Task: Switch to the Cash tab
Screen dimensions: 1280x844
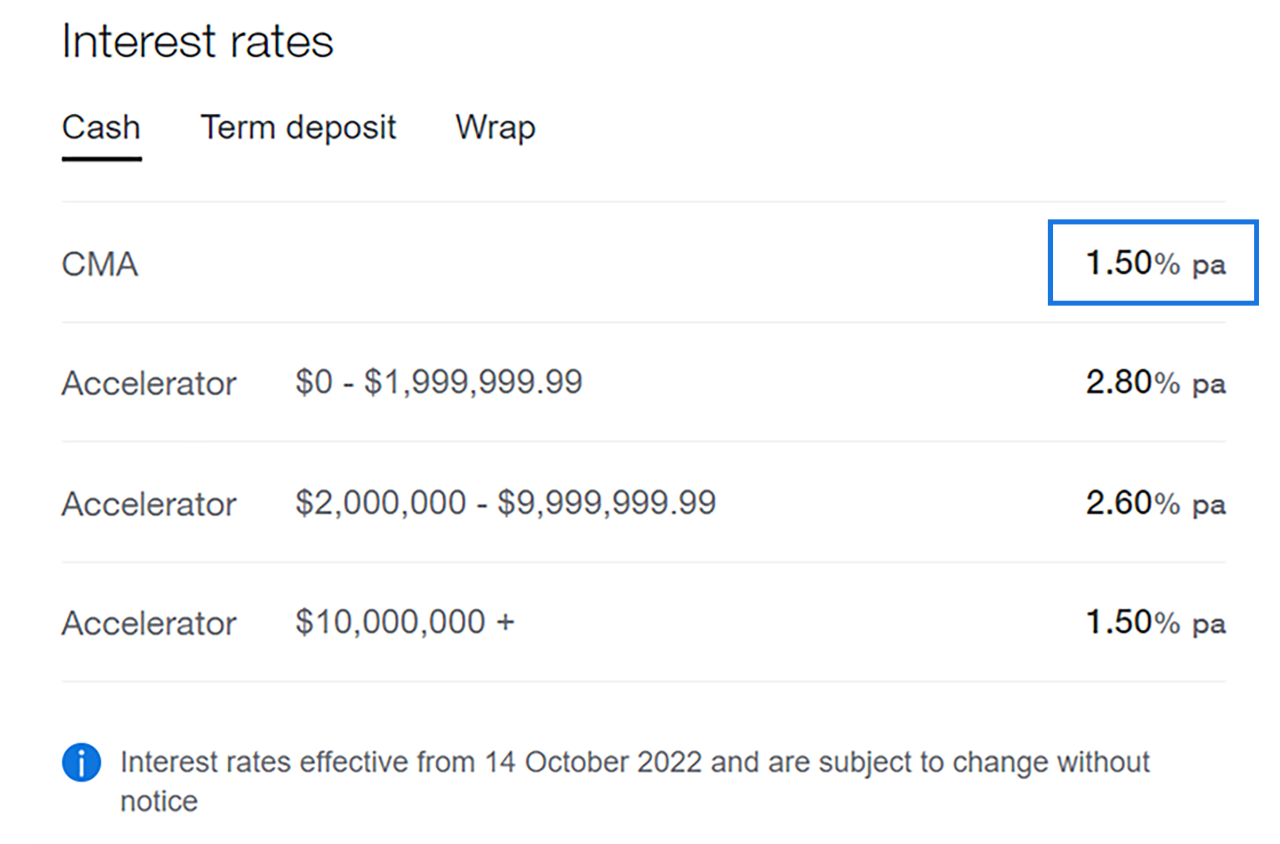Action: pyautogui.click(x=101, y=128)
